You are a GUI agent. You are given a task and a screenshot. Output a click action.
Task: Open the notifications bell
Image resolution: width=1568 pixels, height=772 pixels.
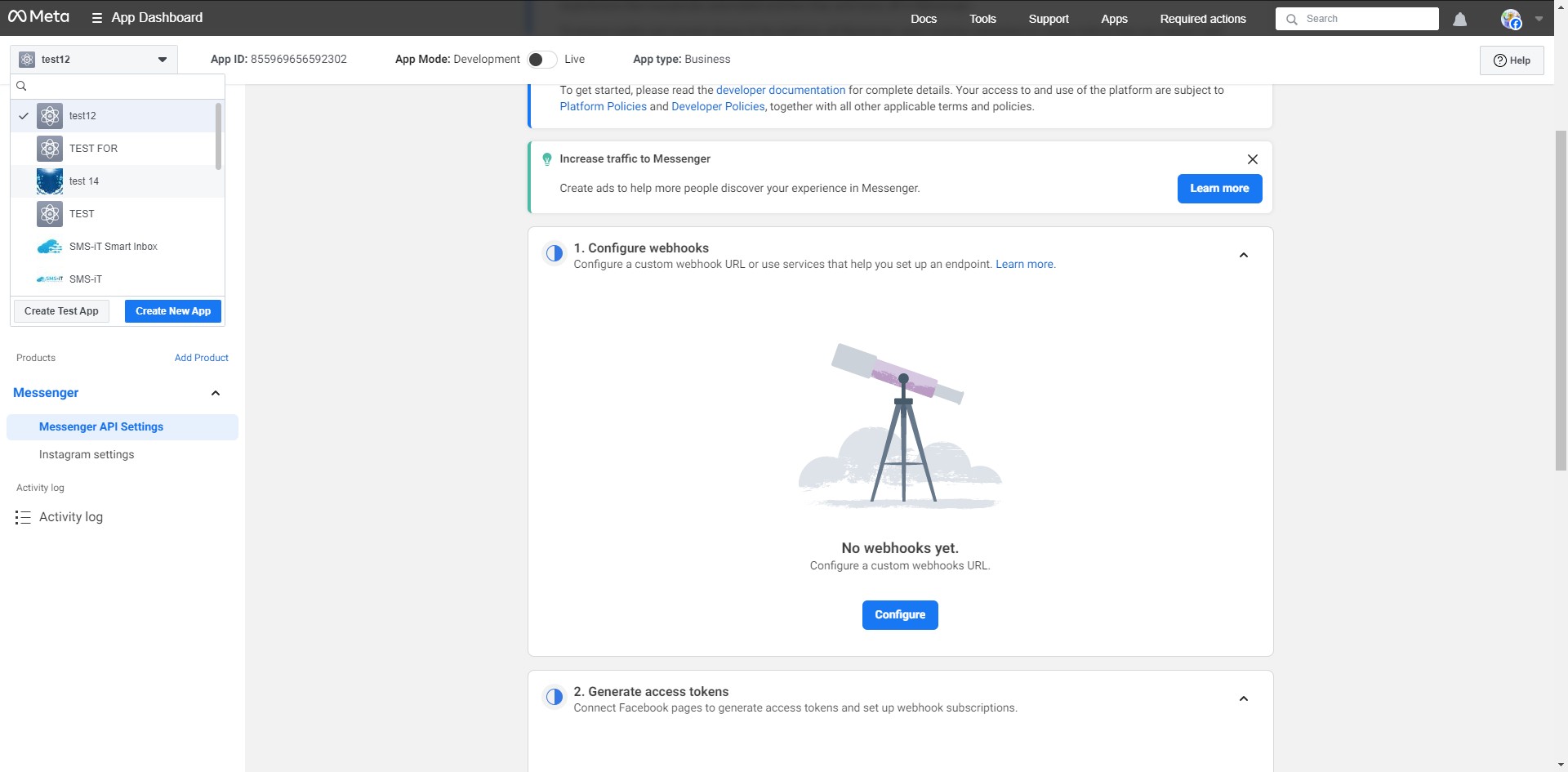[1459, 19]
